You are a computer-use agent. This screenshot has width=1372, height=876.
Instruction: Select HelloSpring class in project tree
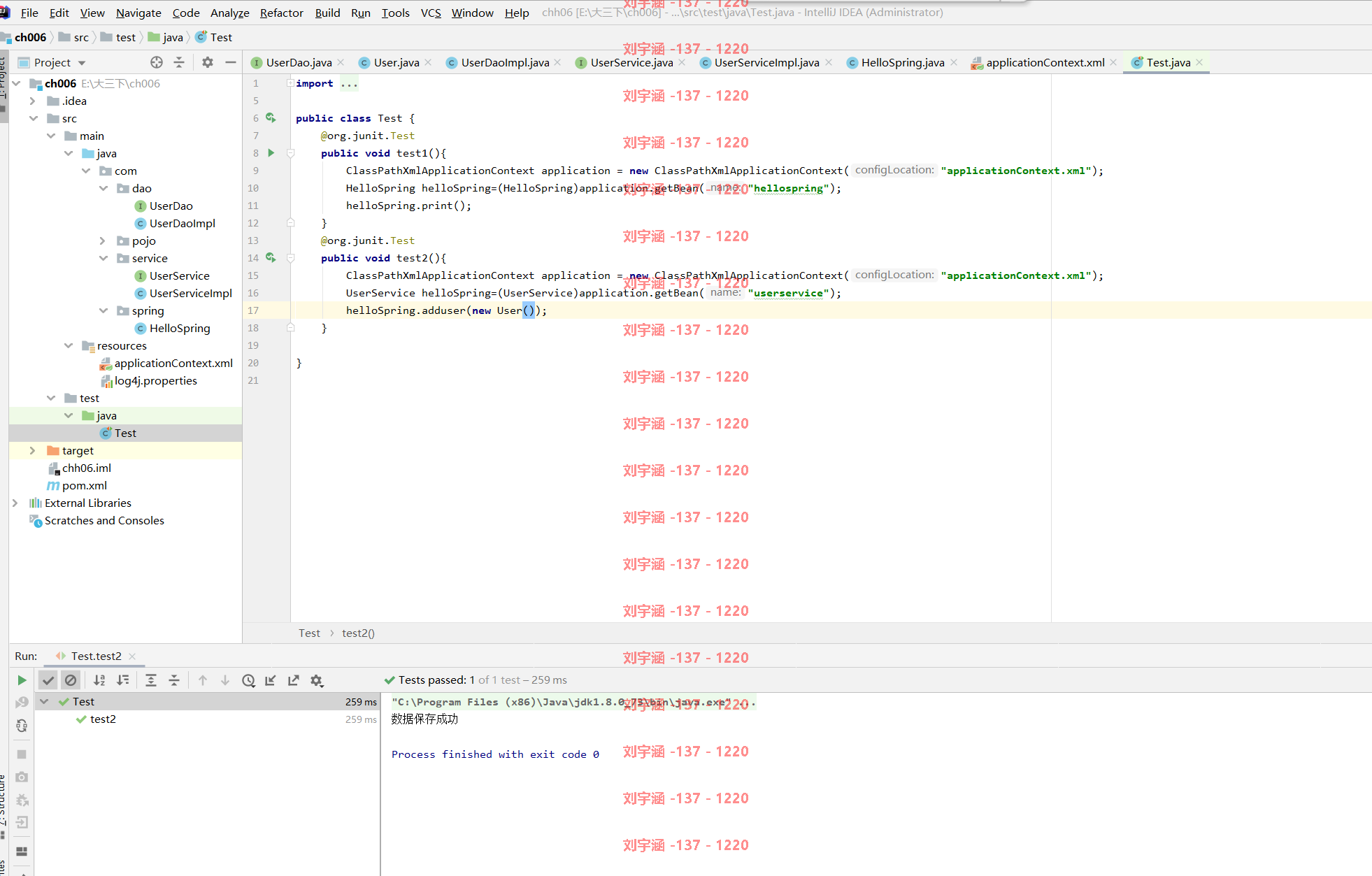tap(179, 328)
